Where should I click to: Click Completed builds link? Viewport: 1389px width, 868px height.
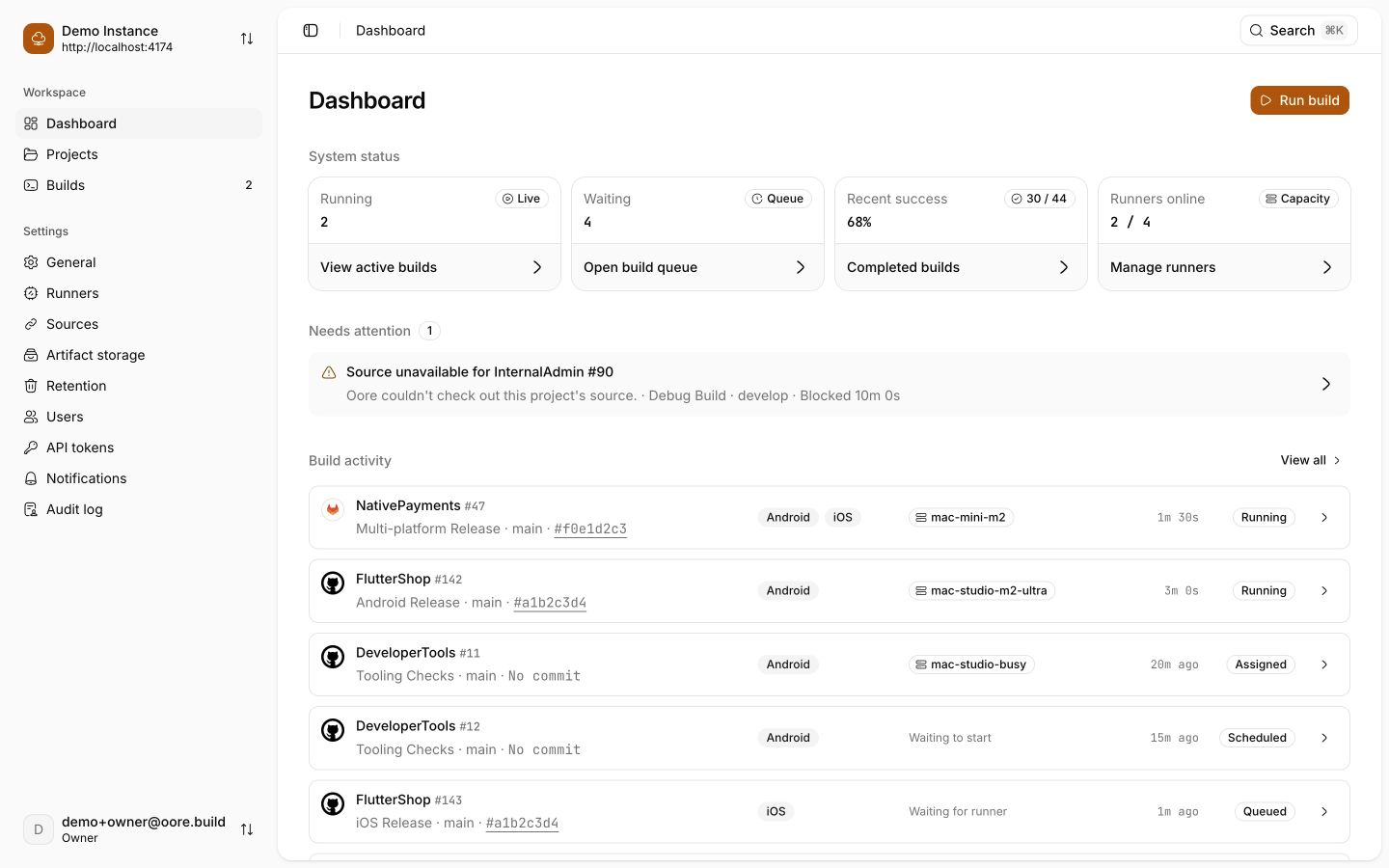coord(961,267)
